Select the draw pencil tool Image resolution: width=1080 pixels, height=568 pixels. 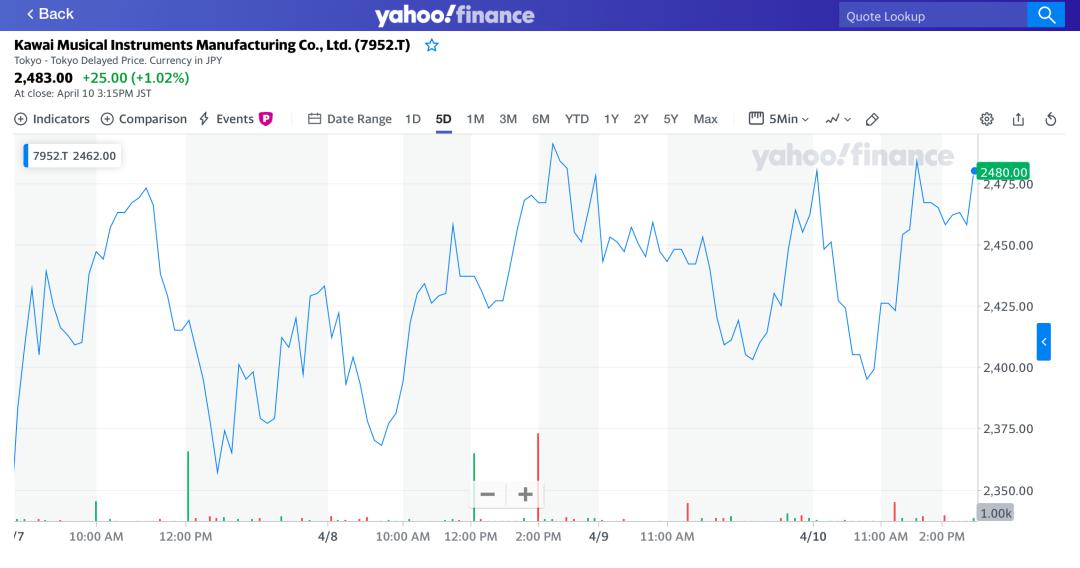872,119
